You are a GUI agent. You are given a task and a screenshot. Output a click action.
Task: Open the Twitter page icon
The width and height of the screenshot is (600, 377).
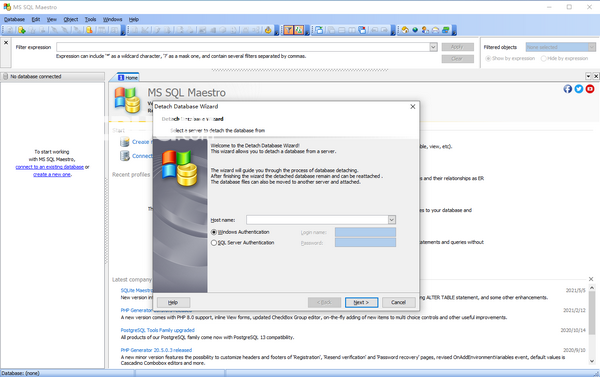pos(579,89)
